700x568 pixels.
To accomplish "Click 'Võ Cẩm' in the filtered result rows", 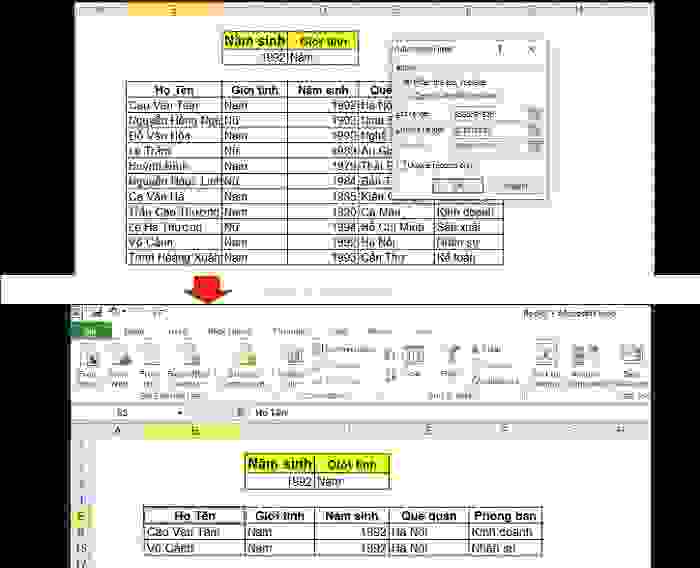I will [170, 547].
